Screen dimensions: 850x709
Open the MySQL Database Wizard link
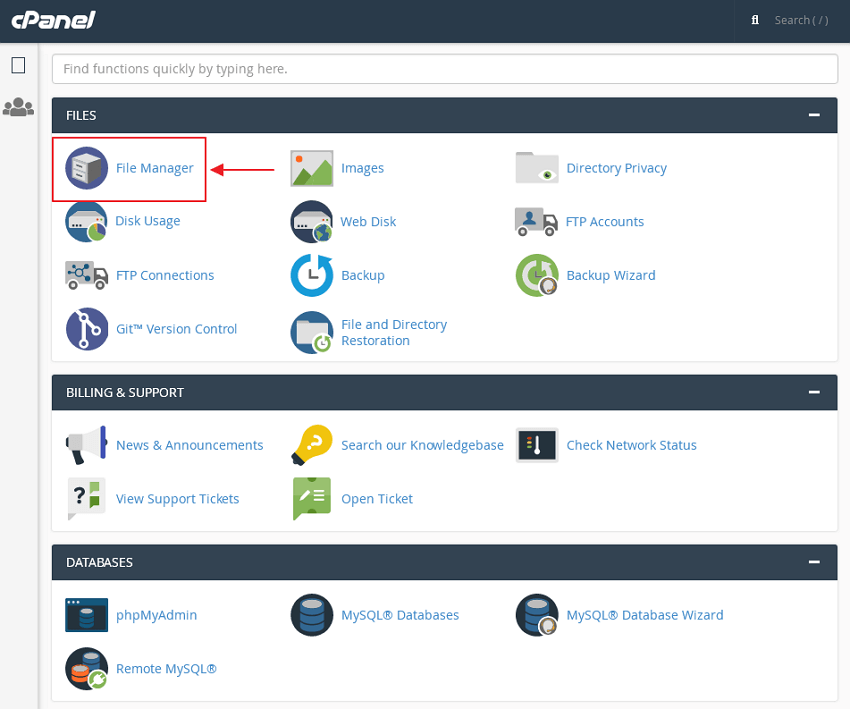pyautogui.click(x=645, y=616)
